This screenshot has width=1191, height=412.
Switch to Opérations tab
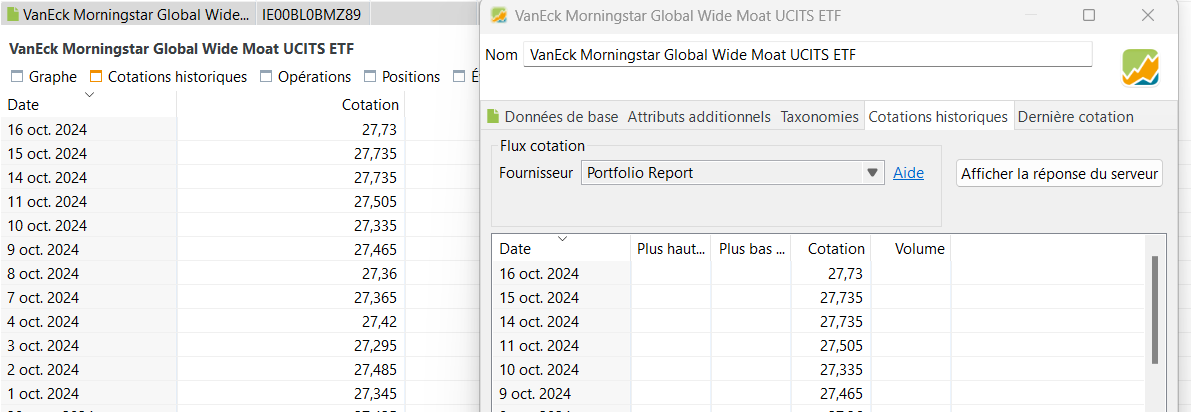[306, 77]
